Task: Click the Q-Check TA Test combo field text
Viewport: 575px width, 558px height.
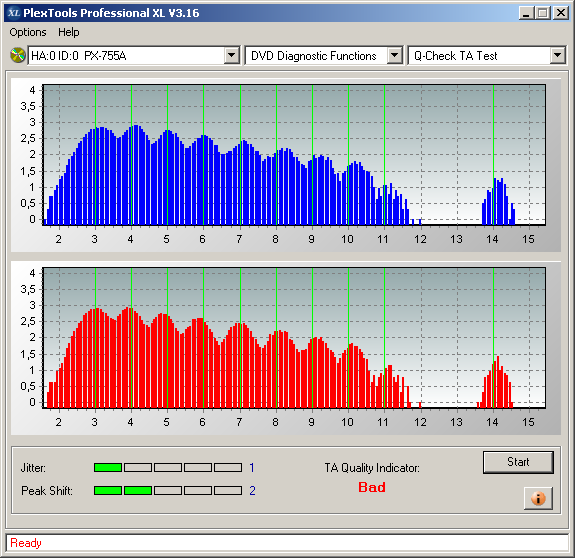Action: tap(455, 56)
